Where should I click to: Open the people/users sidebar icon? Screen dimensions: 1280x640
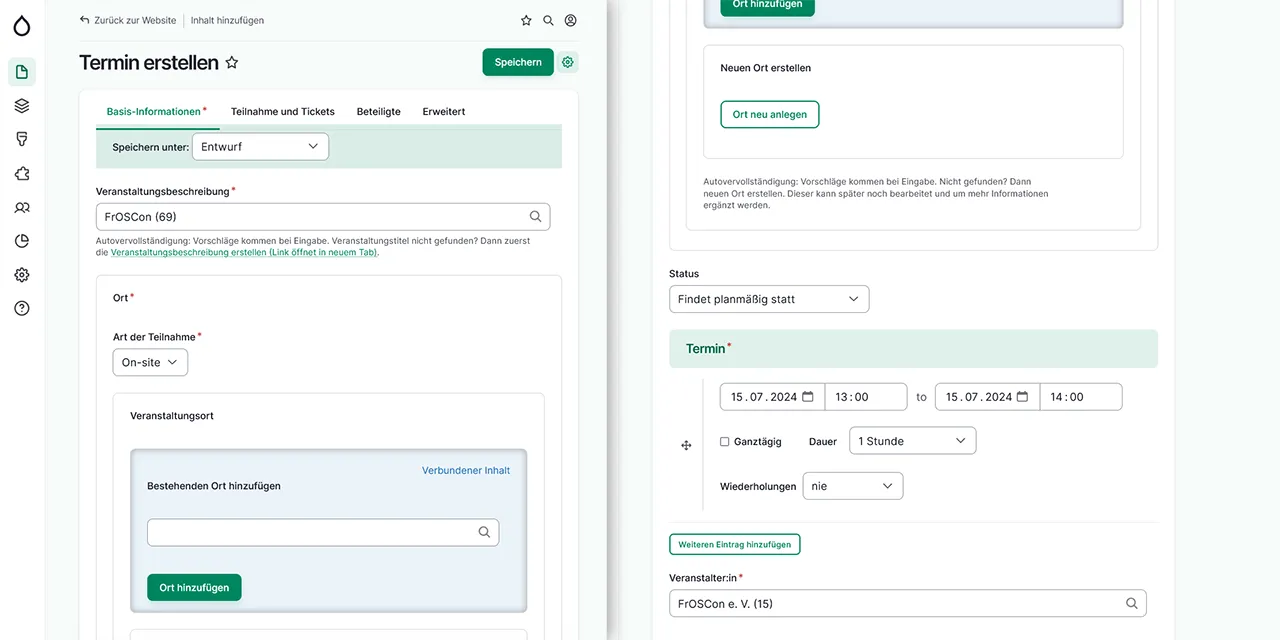coord(22,207)
